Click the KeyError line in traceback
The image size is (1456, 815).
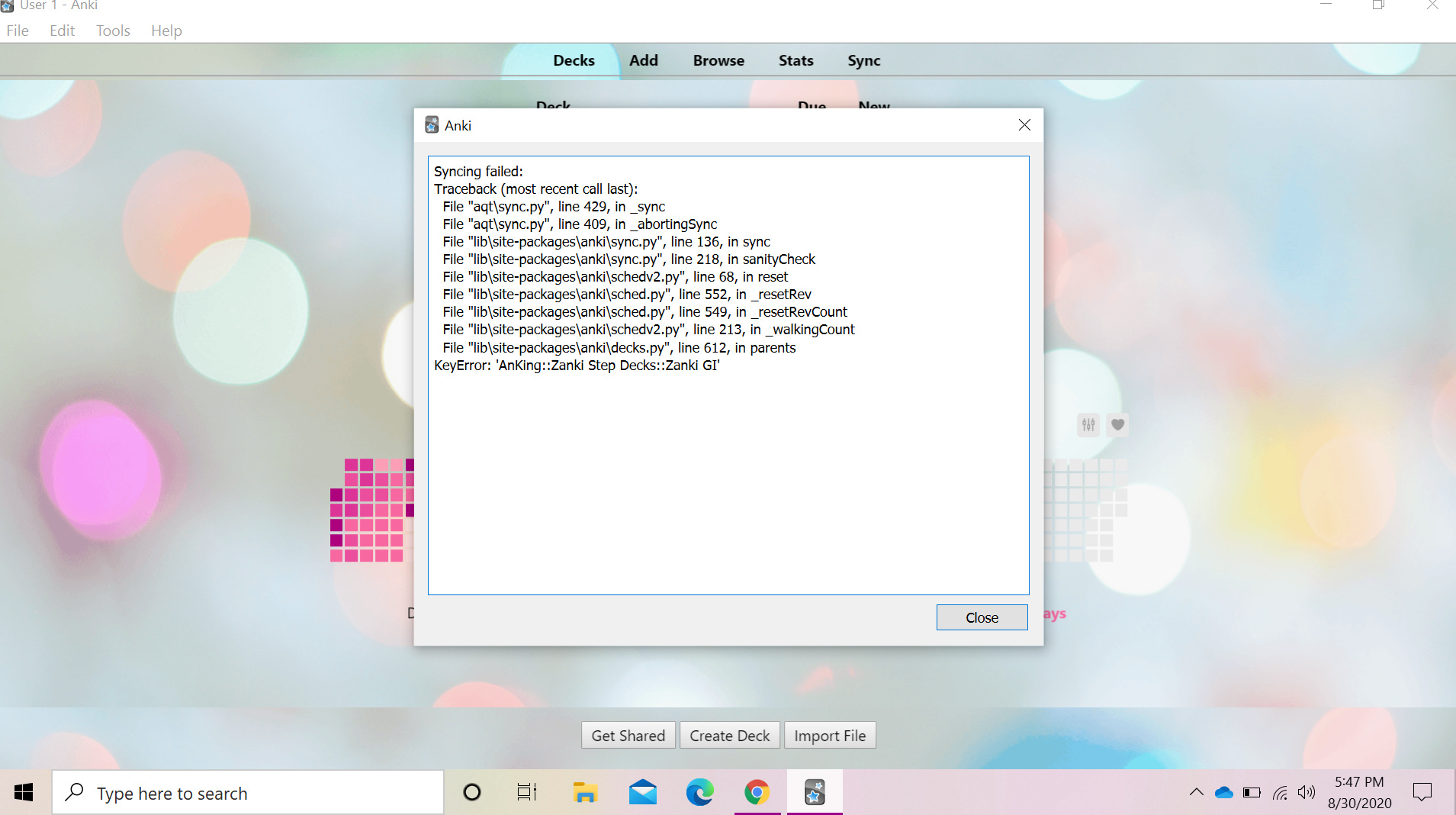(577, 366)
